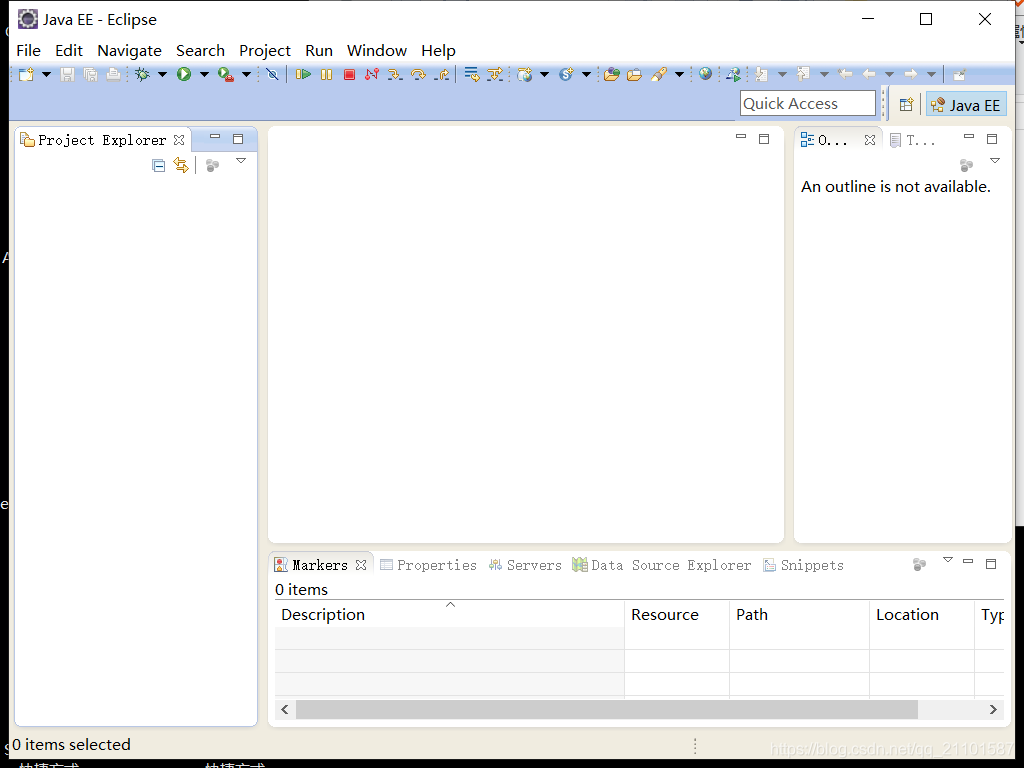This screenshot has width=1024, height=768.
Task: Sort by the Description column header
Action: [322, 614]
